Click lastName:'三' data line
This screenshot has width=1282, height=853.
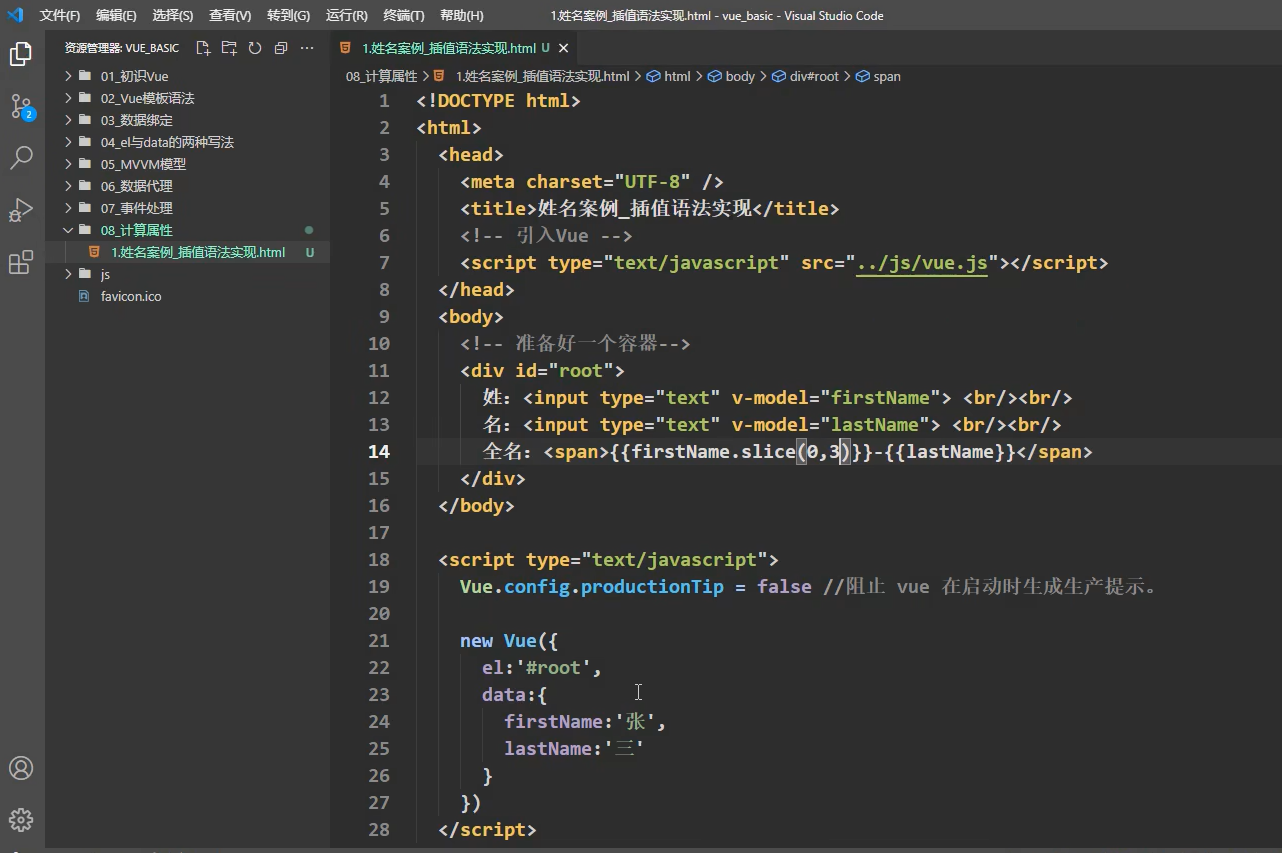[x=574, y=749]
